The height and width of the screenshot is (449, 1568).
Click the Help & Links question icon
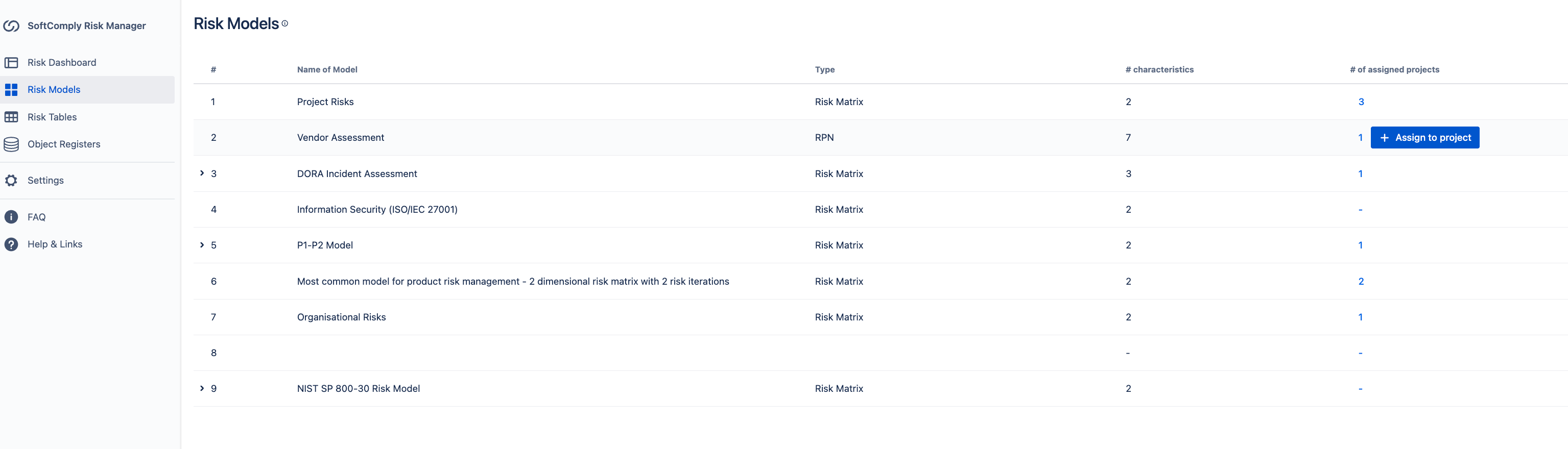tap(11, 244)
